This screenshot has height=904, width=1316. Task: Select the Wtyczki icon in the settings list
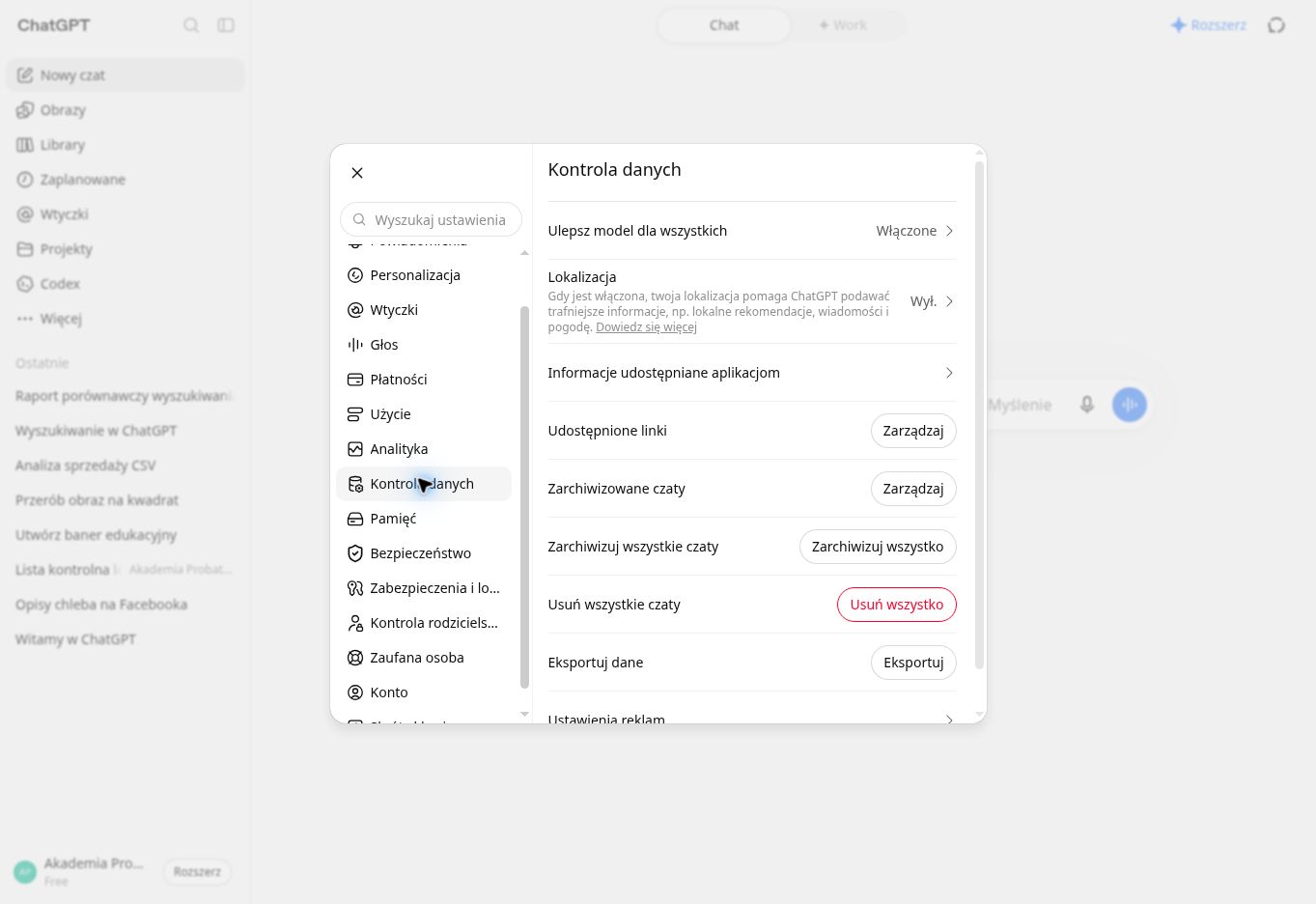click(355, 310)
